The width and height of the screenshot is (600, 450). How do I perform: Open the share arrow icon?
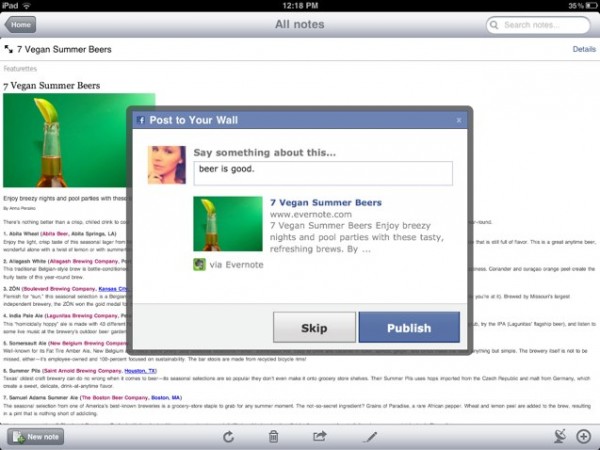pos(320,436)
